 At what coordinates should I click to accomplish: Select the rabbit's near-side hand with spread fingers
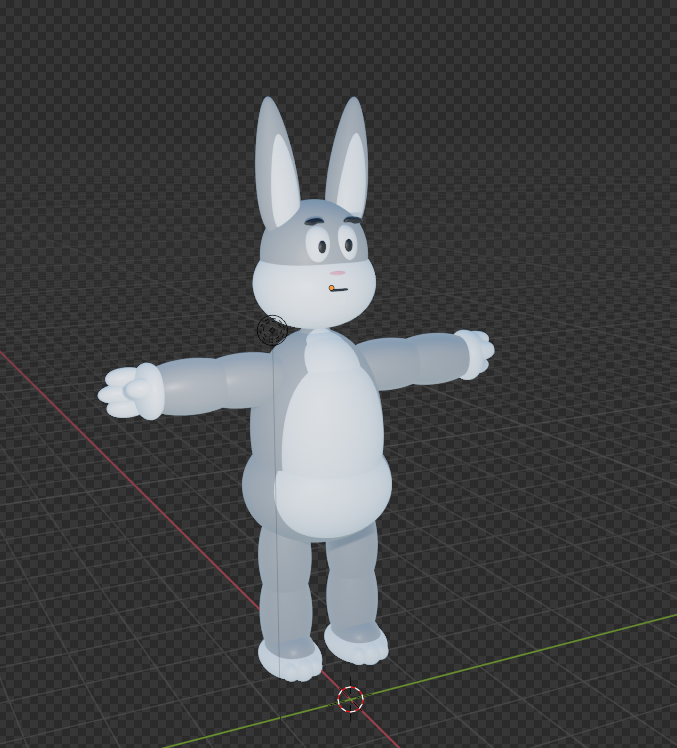pyautogui.click(x=130, y=392)
